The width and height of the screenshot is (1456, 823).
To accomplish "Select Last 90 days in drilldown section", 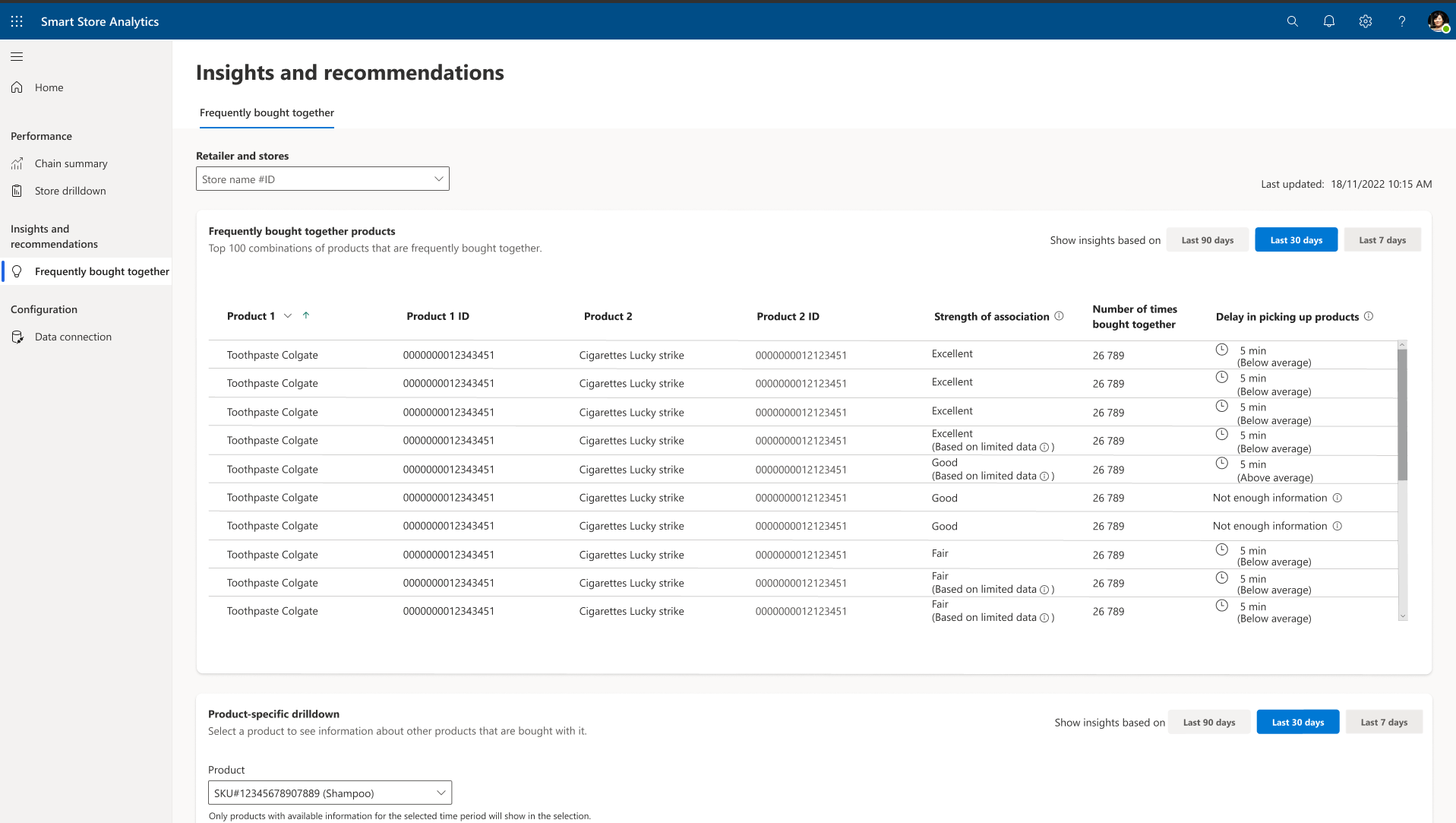I will tap(1208, 722).
